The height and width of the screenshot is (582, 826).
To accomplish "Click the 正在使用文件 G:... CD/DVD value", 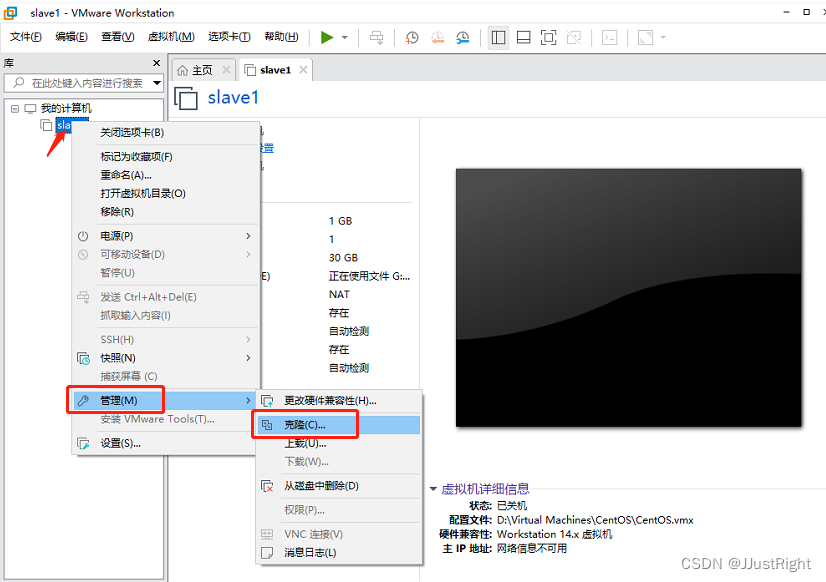I will pos(369,276).
